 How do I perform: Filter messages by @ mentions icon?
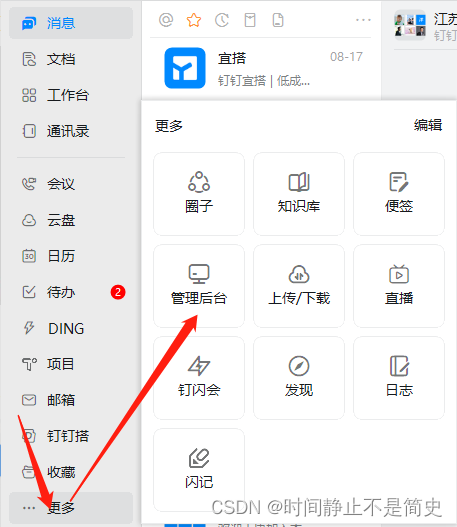click(x=166, y=20)
